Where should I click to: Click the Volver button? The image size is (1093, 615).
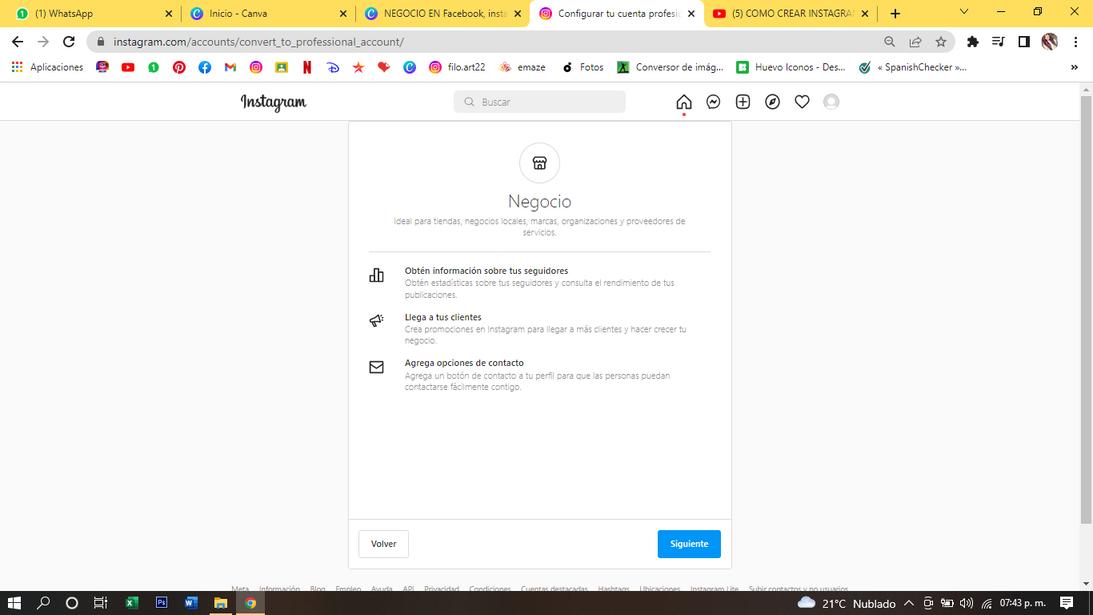click(x=383, y=544)
